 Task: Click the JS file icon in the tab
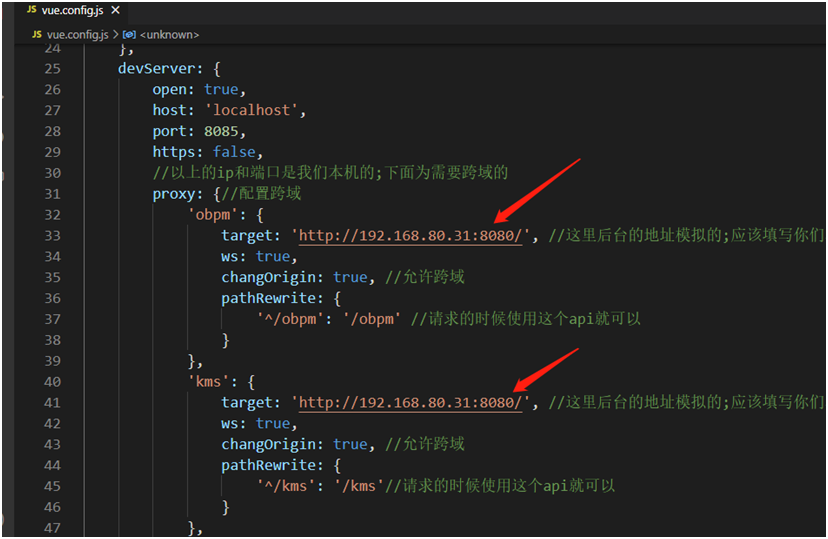(32, 10)
